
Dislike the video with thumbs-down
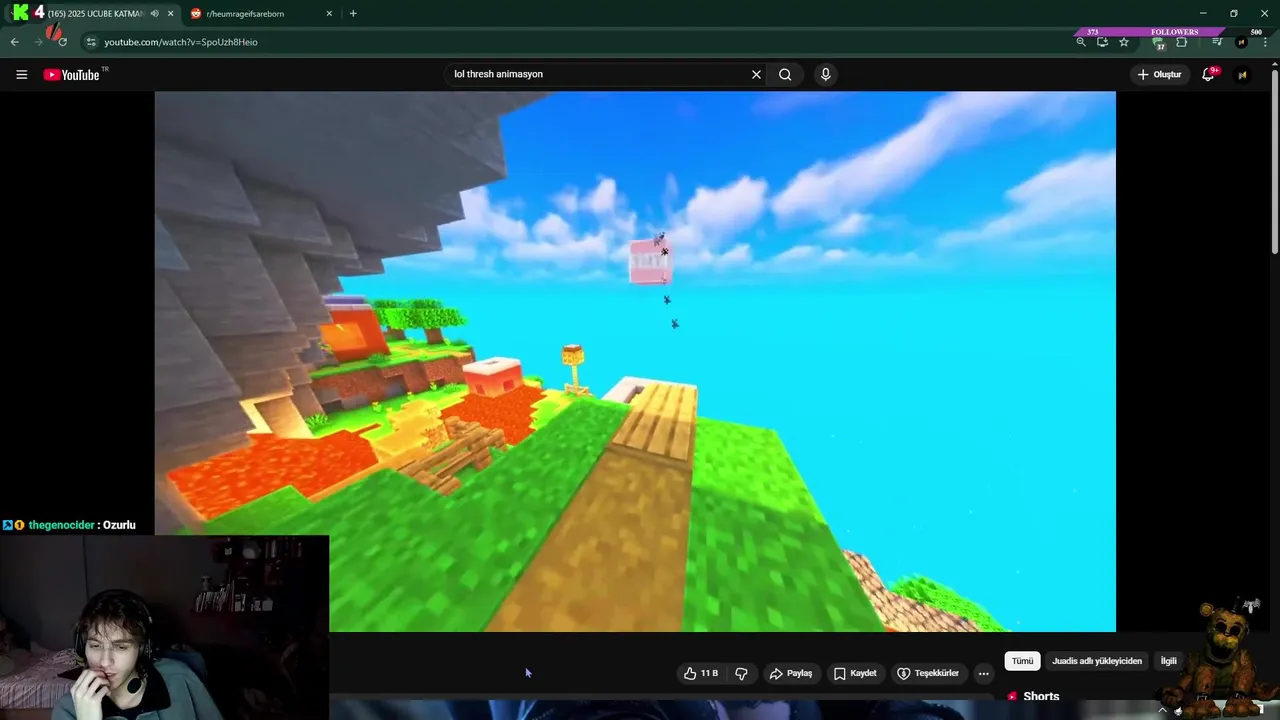point(741,673)
